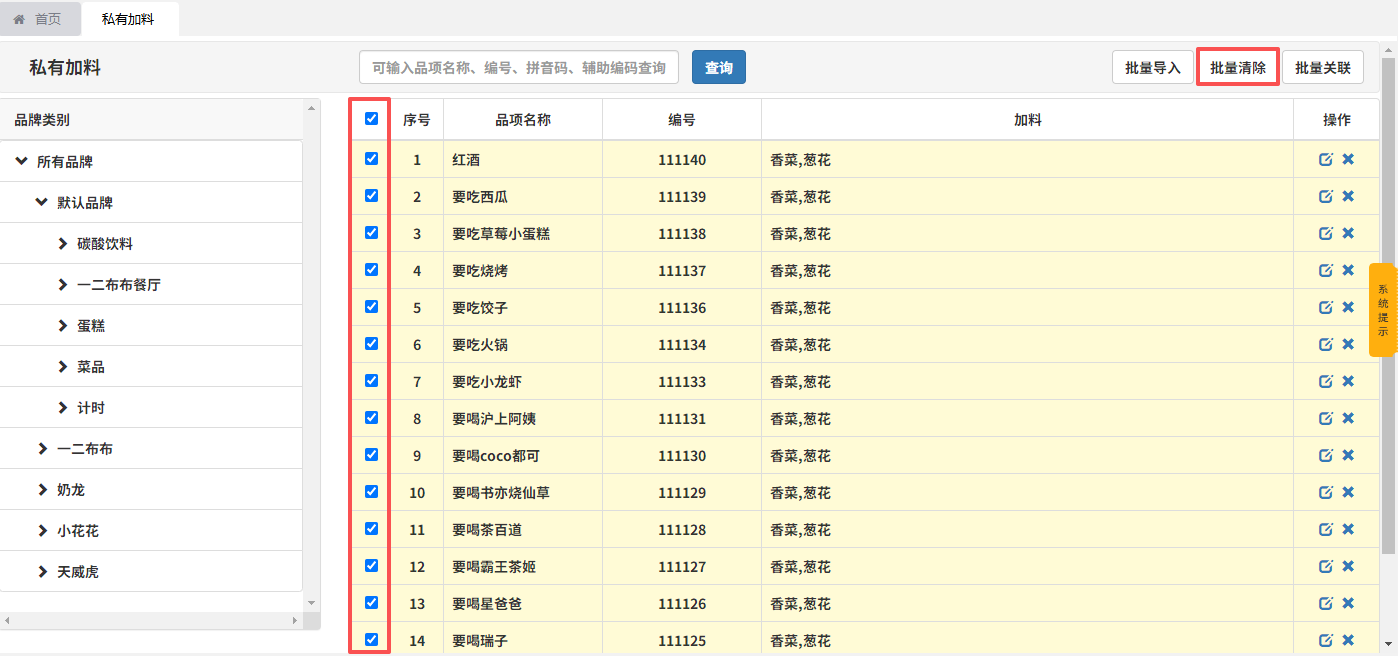Click code cell 111125
1398x656 pixels.
[682, 640]
